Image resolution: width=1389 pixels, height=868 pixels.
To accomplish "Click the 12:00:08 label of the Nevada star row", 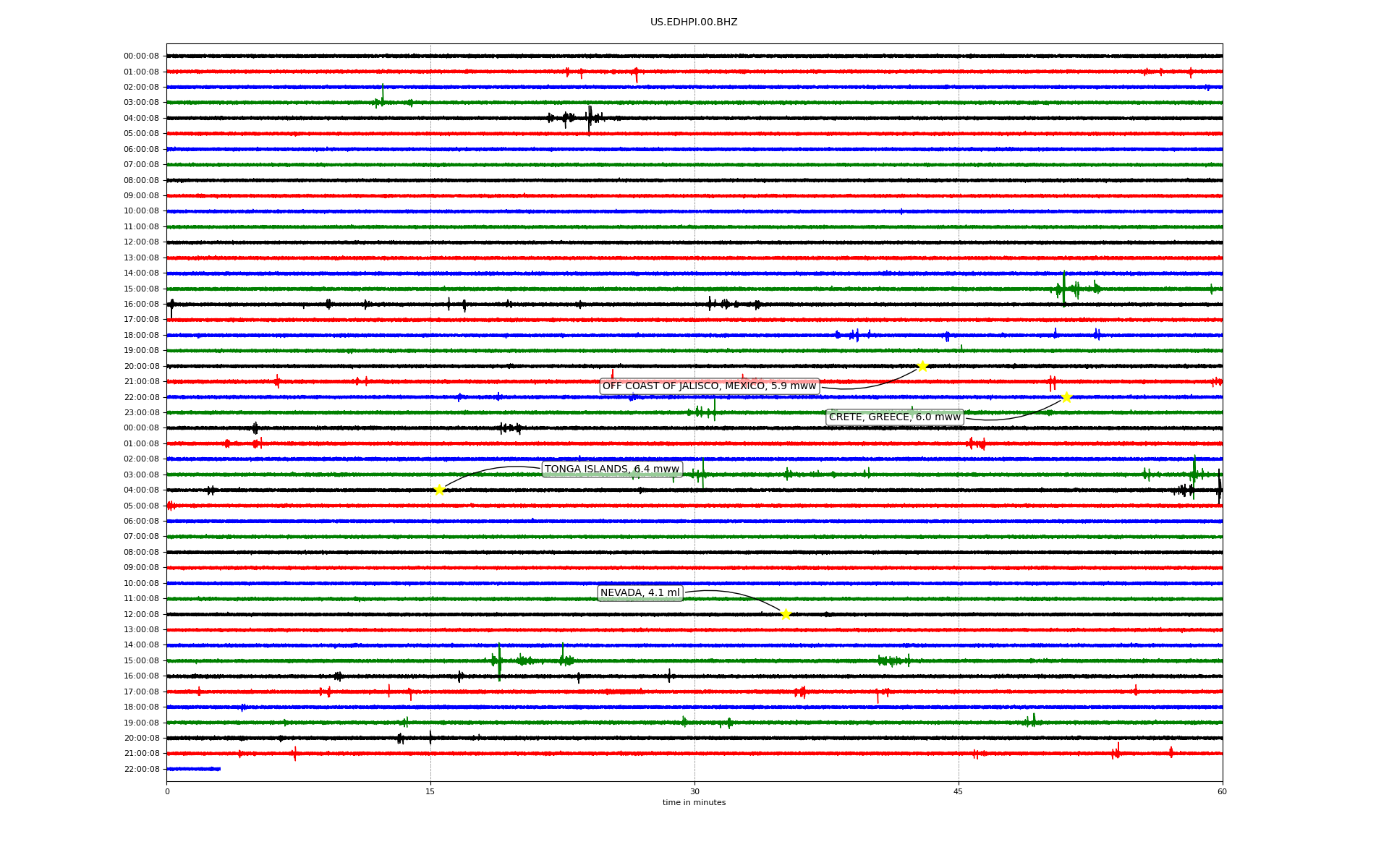I will [x=141, y=615].
